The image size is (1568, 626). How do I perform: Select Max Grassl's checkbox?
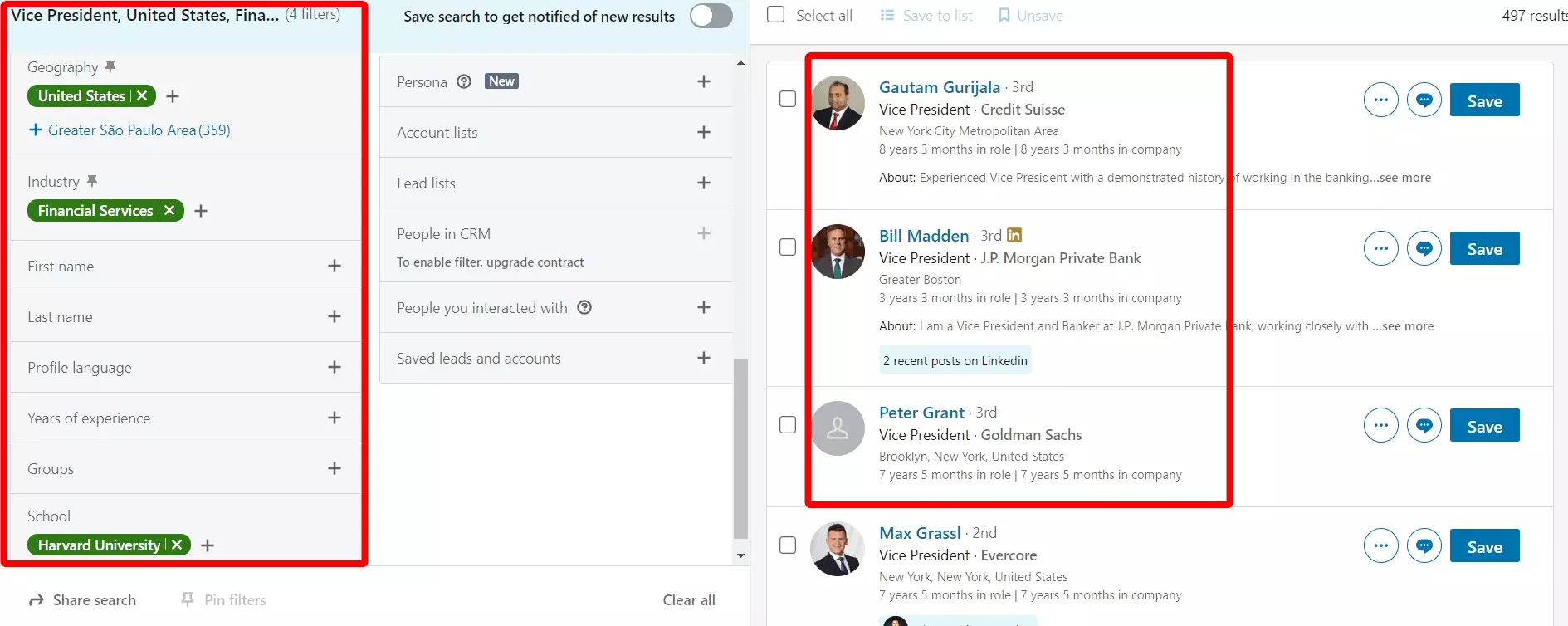tap(788, 545)
